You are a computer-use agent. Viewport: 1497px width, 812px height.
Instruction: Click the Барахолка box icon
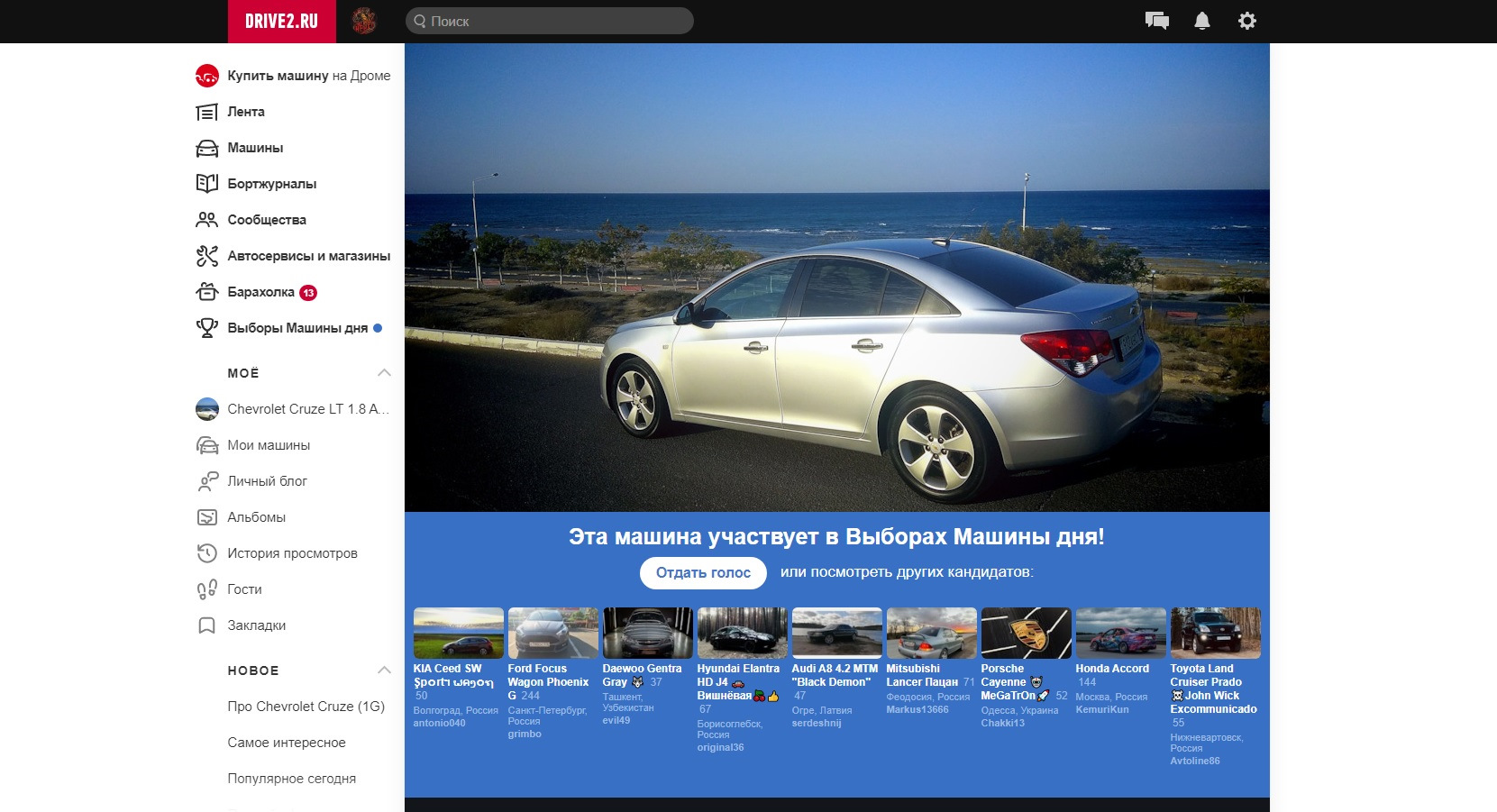(x=207, y=292)
